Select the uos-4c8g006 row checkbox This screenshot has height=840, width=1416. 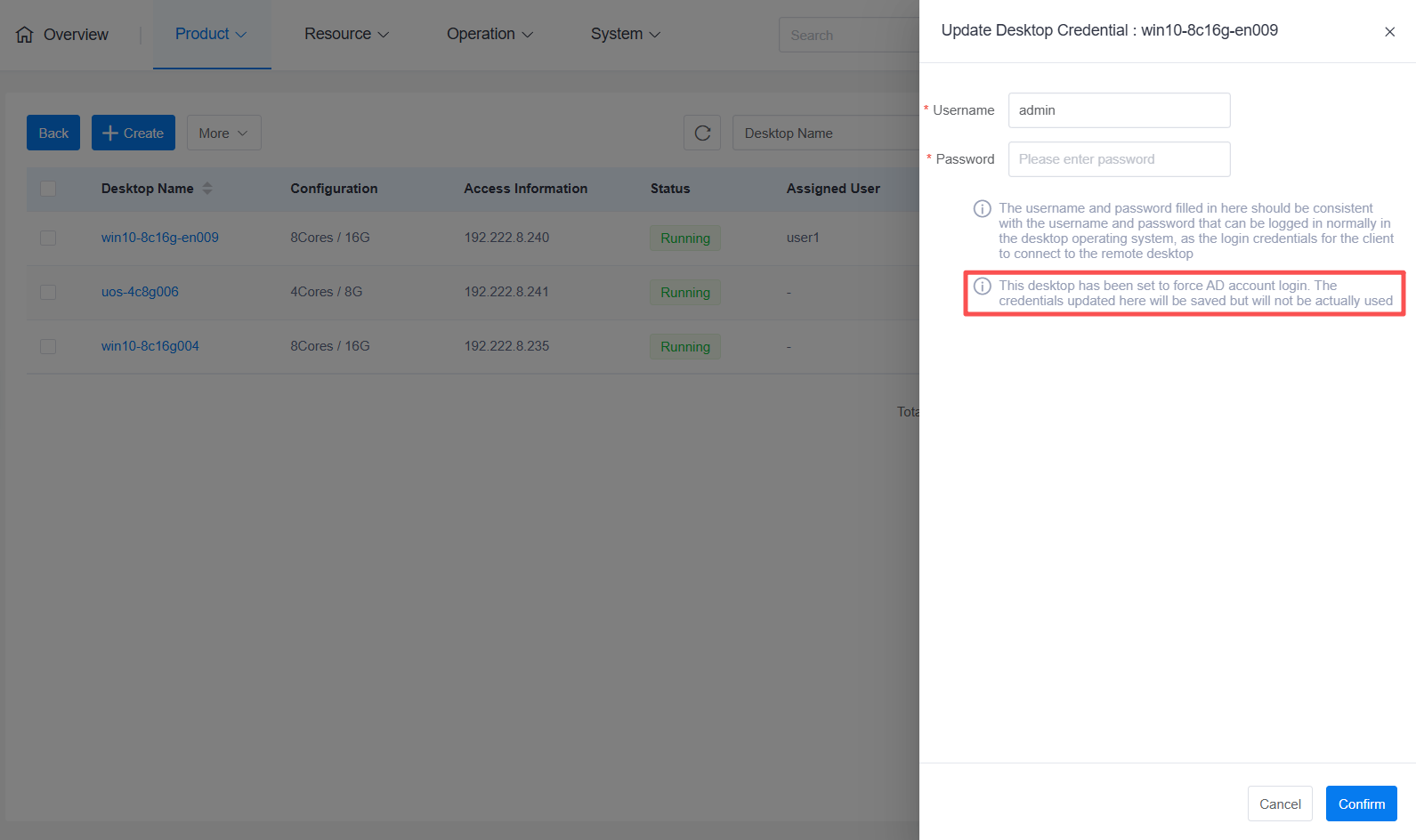coord(48,293)
